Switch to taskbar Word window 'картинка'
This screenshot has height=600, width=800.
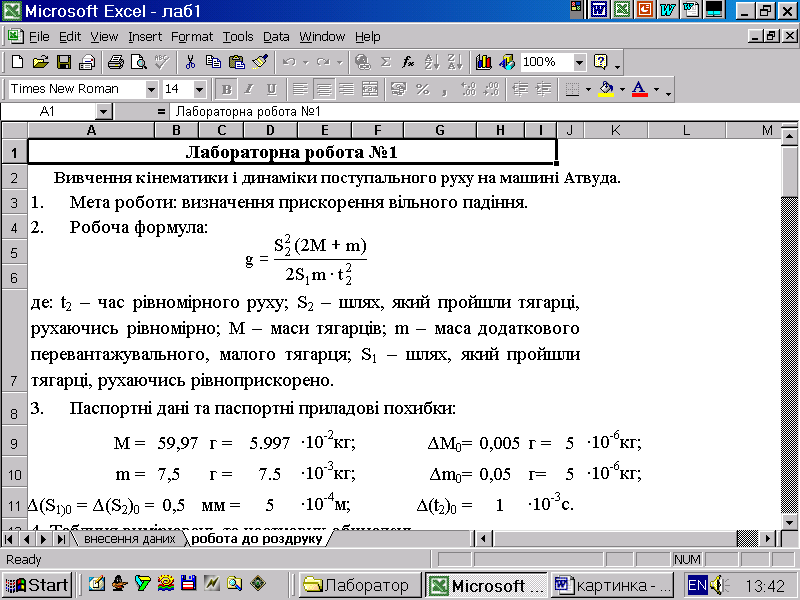613,585
